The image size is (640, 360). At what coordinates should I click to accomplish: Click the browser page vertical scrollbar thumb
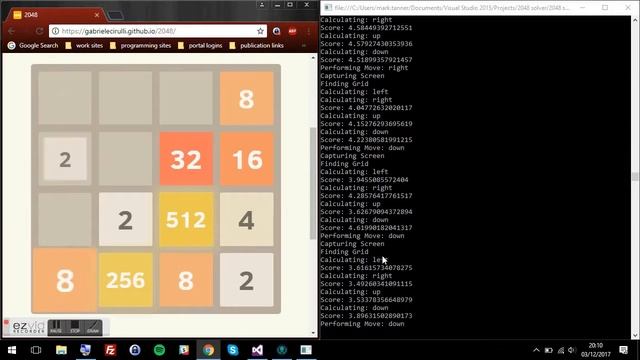pos(313,183)
